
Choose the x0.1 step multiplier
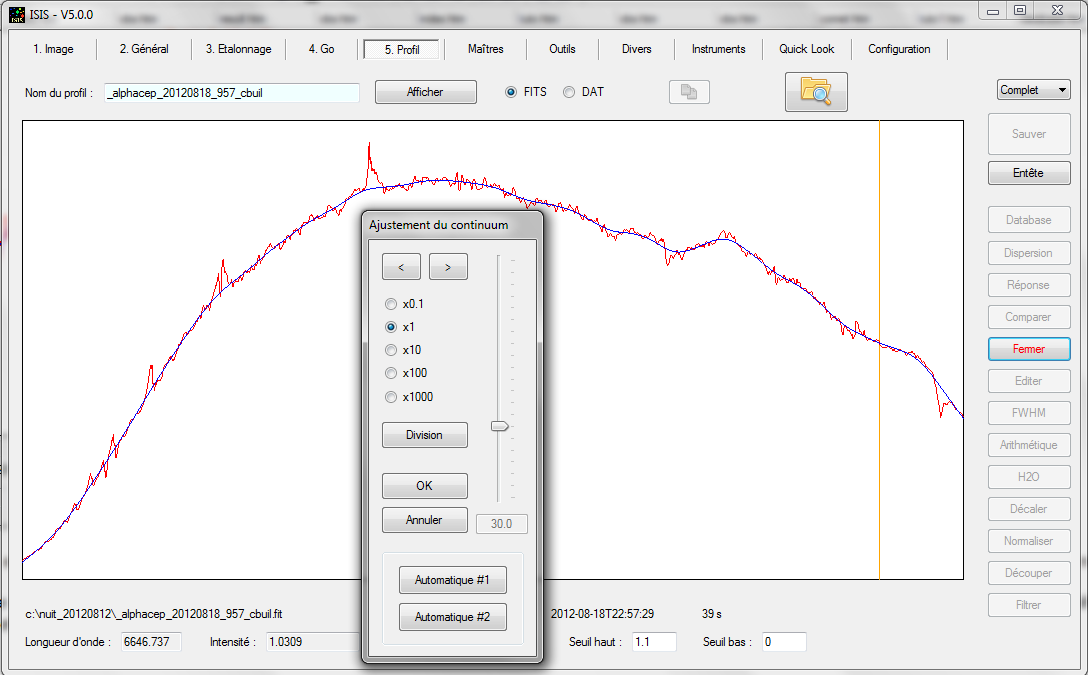pyautogui.click(x=391, y=304)
